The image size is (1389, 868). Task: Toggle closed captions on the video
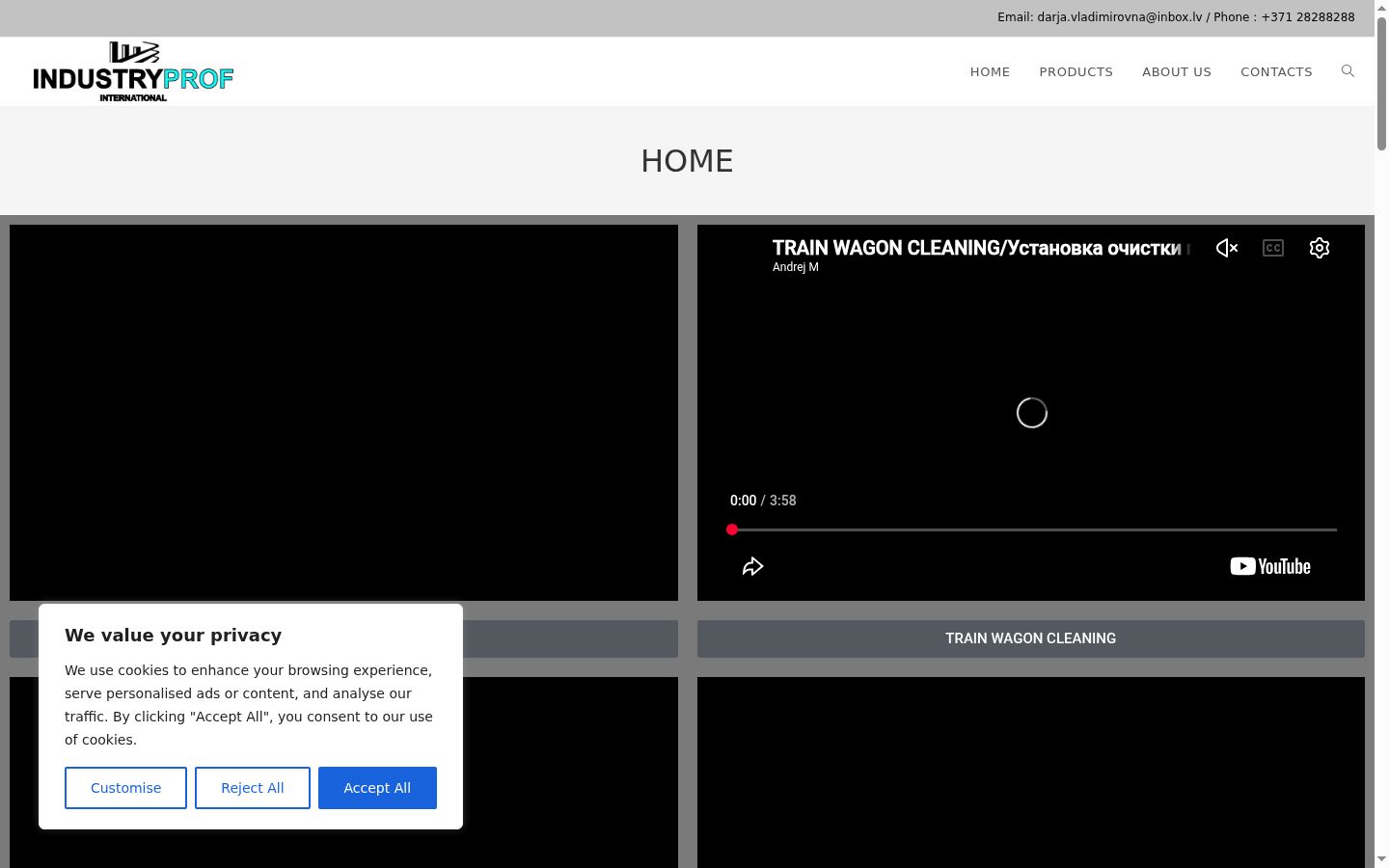(1273, 248)
